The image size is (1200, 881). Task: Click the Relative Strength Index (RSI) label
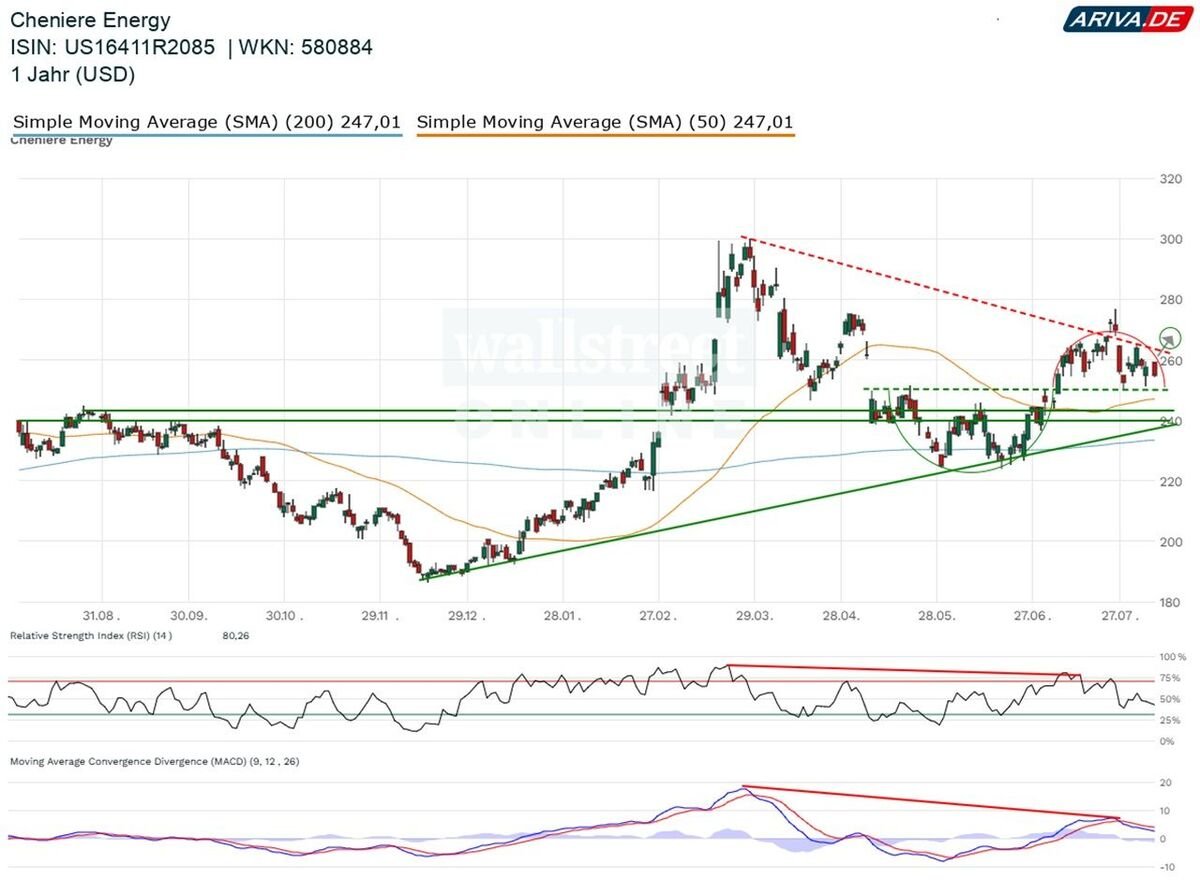click(90, 636)
